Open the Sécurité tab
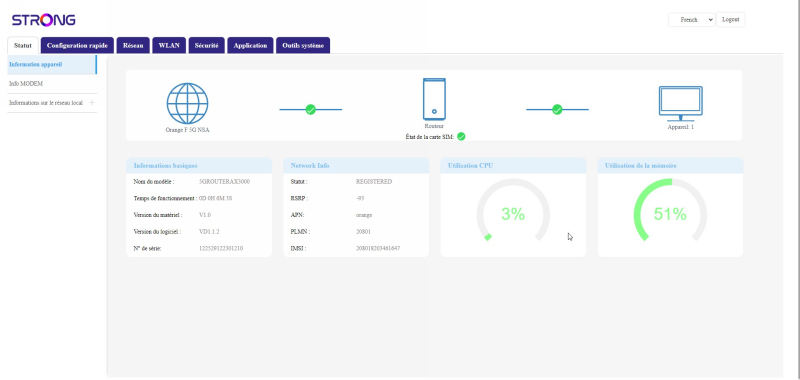This screenshot has height=380, width=800. (x=207, y=45)
